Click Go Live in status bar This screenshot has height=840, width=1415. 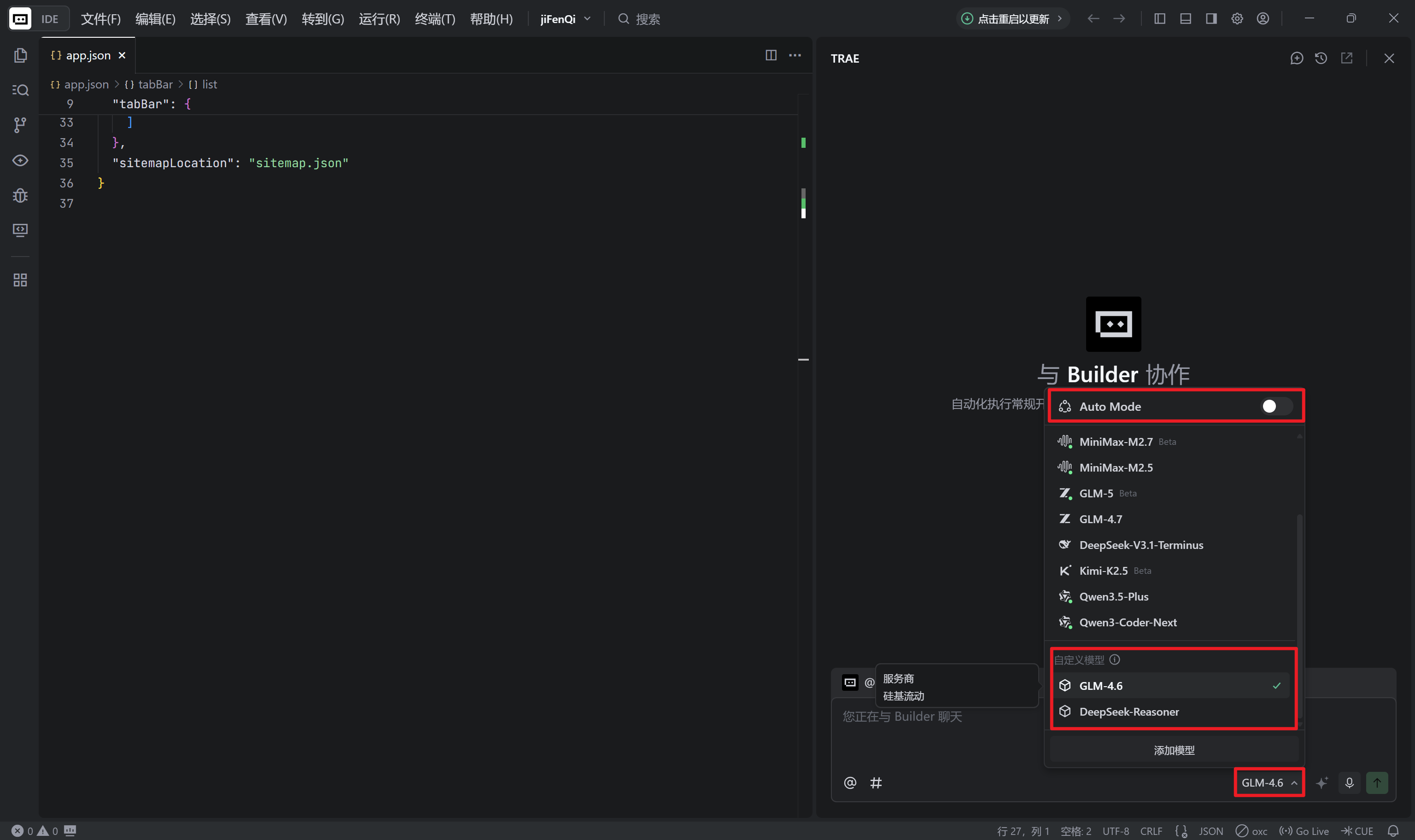pos(1304,831)
